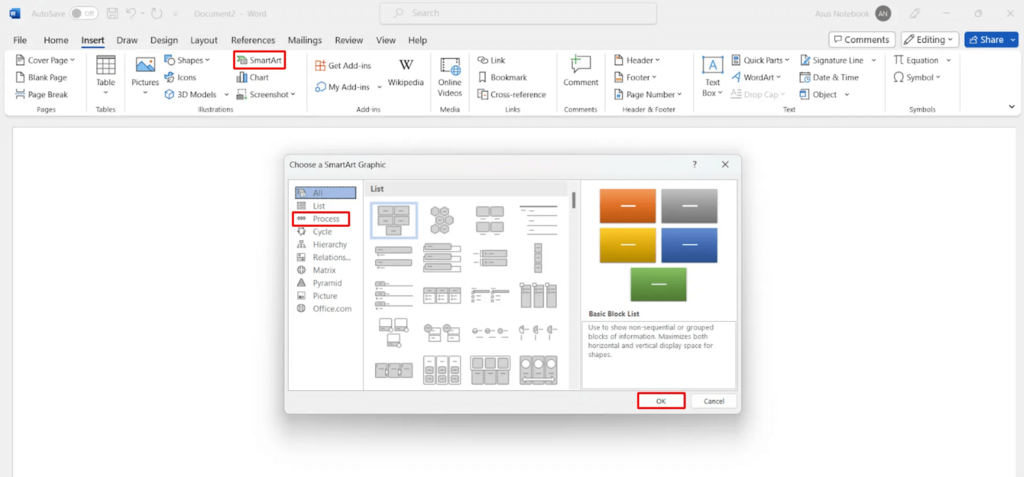The height and width of the screenshot is (477, 1024).
Task: Open the Shapes gallery
Action: pos(187,60)
